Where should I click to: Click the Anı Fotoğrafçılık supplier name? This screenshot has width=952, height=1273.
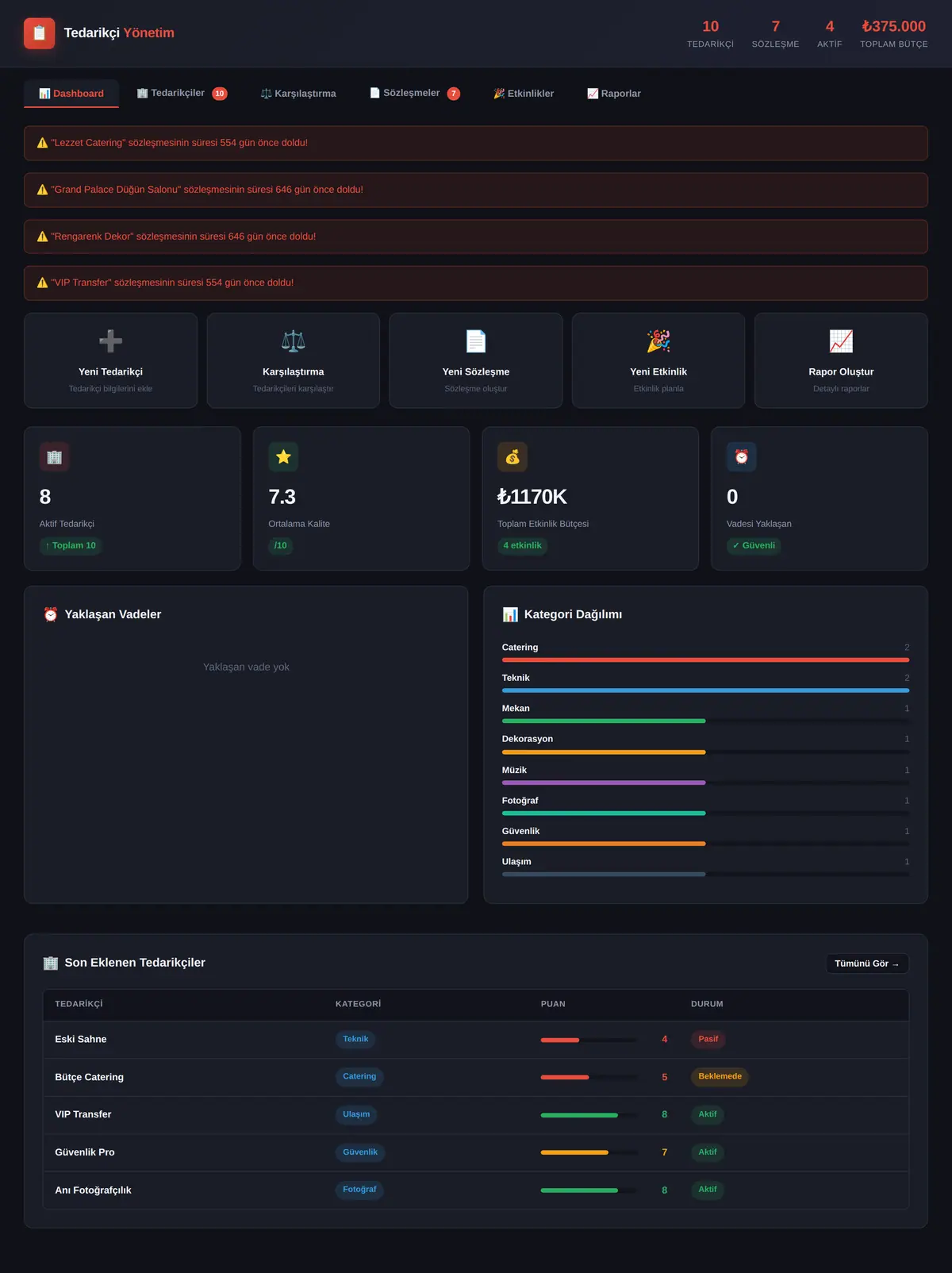(x=93, y=1190)
